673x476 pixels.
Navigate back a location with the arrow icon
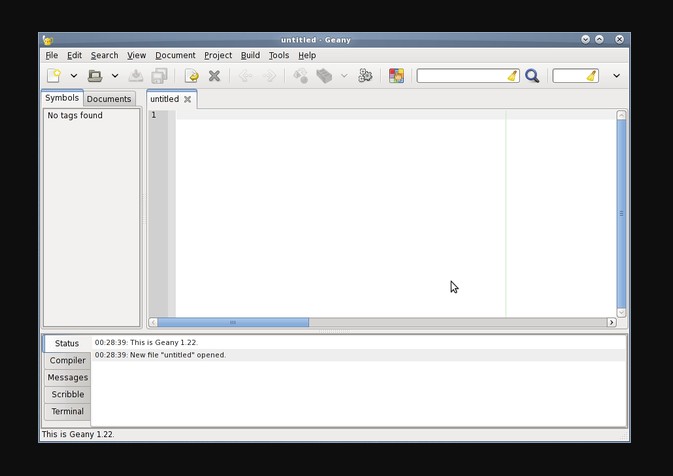coord(246,76)
